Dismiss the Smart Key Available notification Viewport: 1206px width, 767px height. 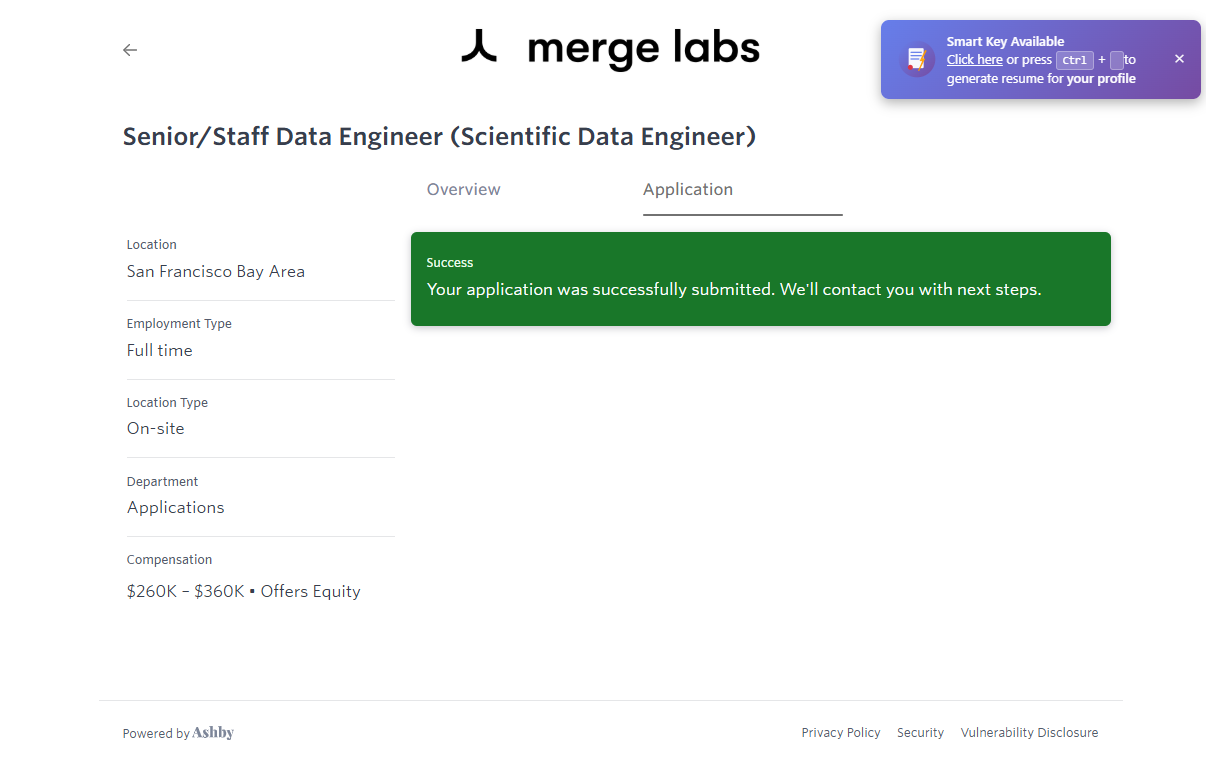[x=1179, y=59]
